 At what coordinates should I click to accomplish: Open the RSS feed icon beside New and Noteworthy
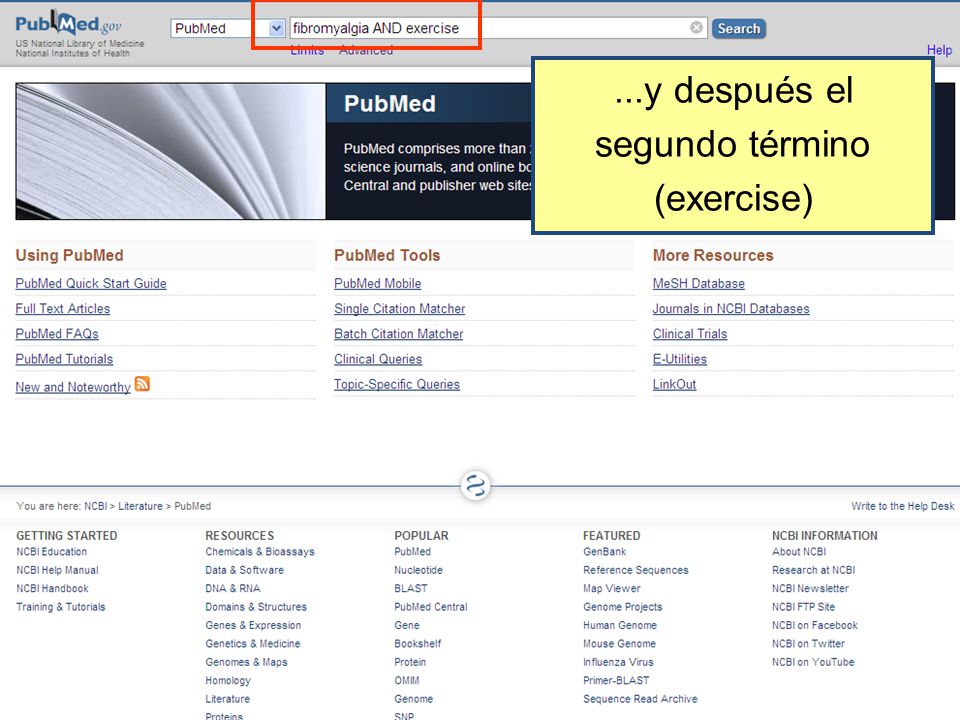[x=142, y=384]
